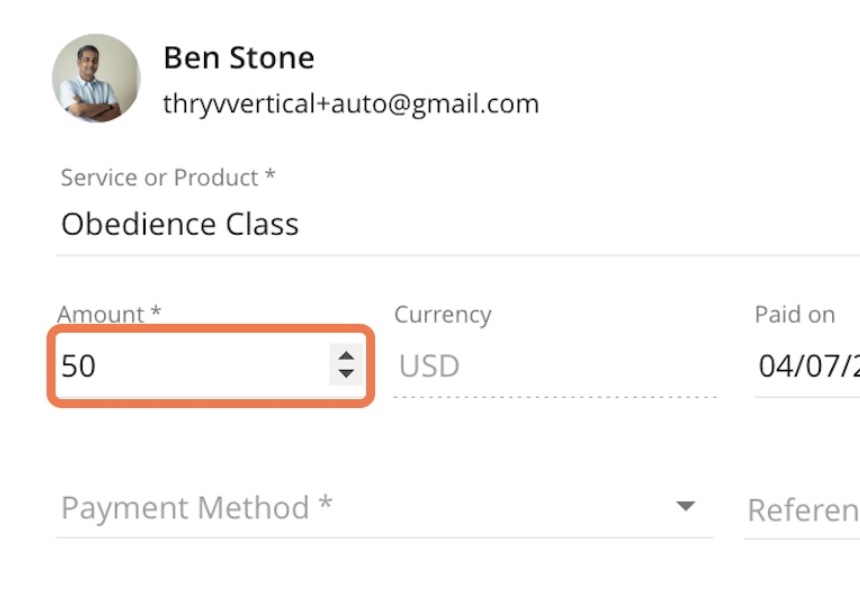Viewport: 860px width, 612px height.
Task: Open the Paid on date field
Action: [x=807, y=366]
